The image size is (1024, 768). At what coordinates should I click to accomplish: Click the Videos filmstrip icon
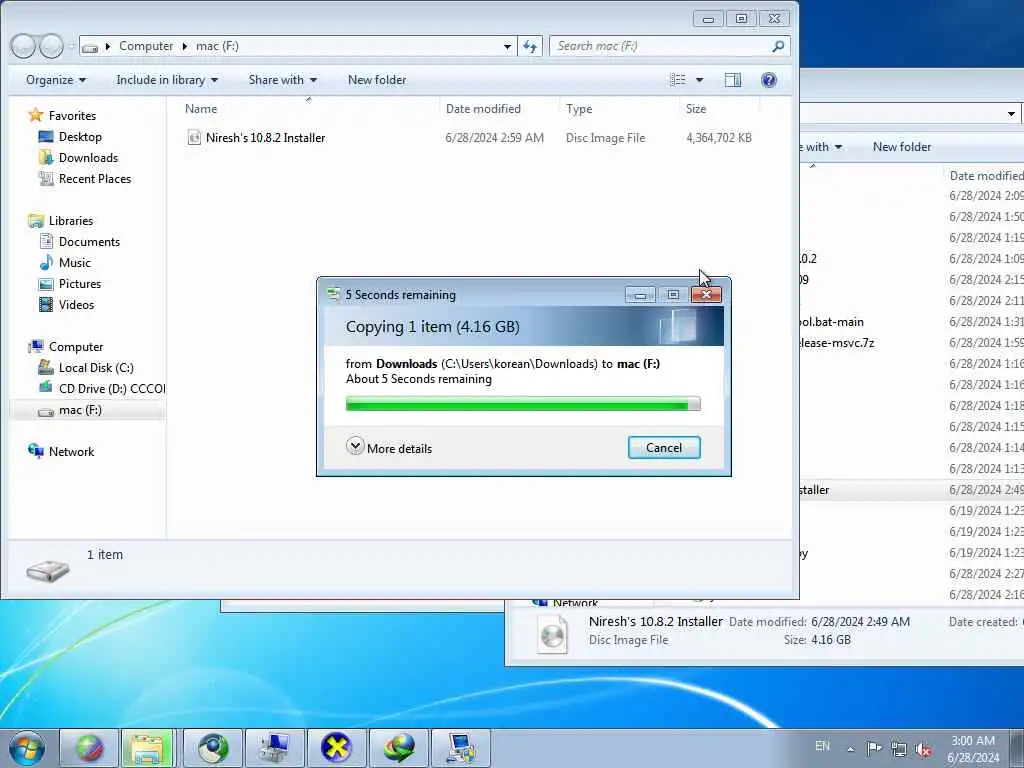[46, 304]
